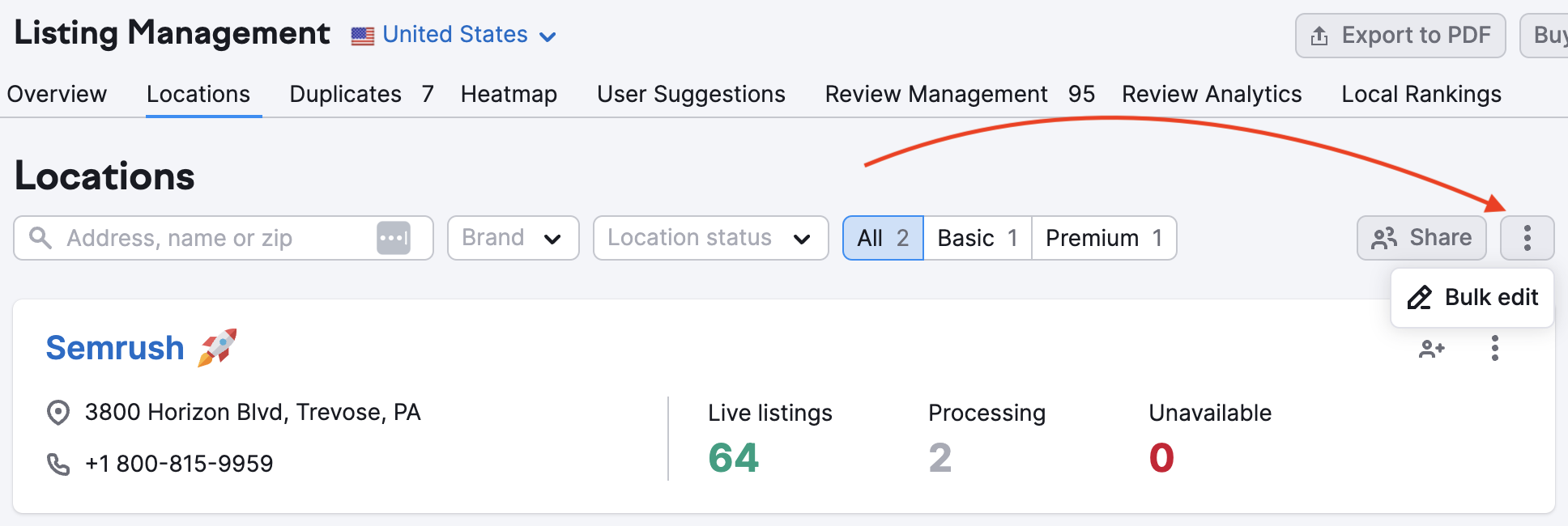Select the Locations tab
1568x526 pixels.
click(198, 94)
